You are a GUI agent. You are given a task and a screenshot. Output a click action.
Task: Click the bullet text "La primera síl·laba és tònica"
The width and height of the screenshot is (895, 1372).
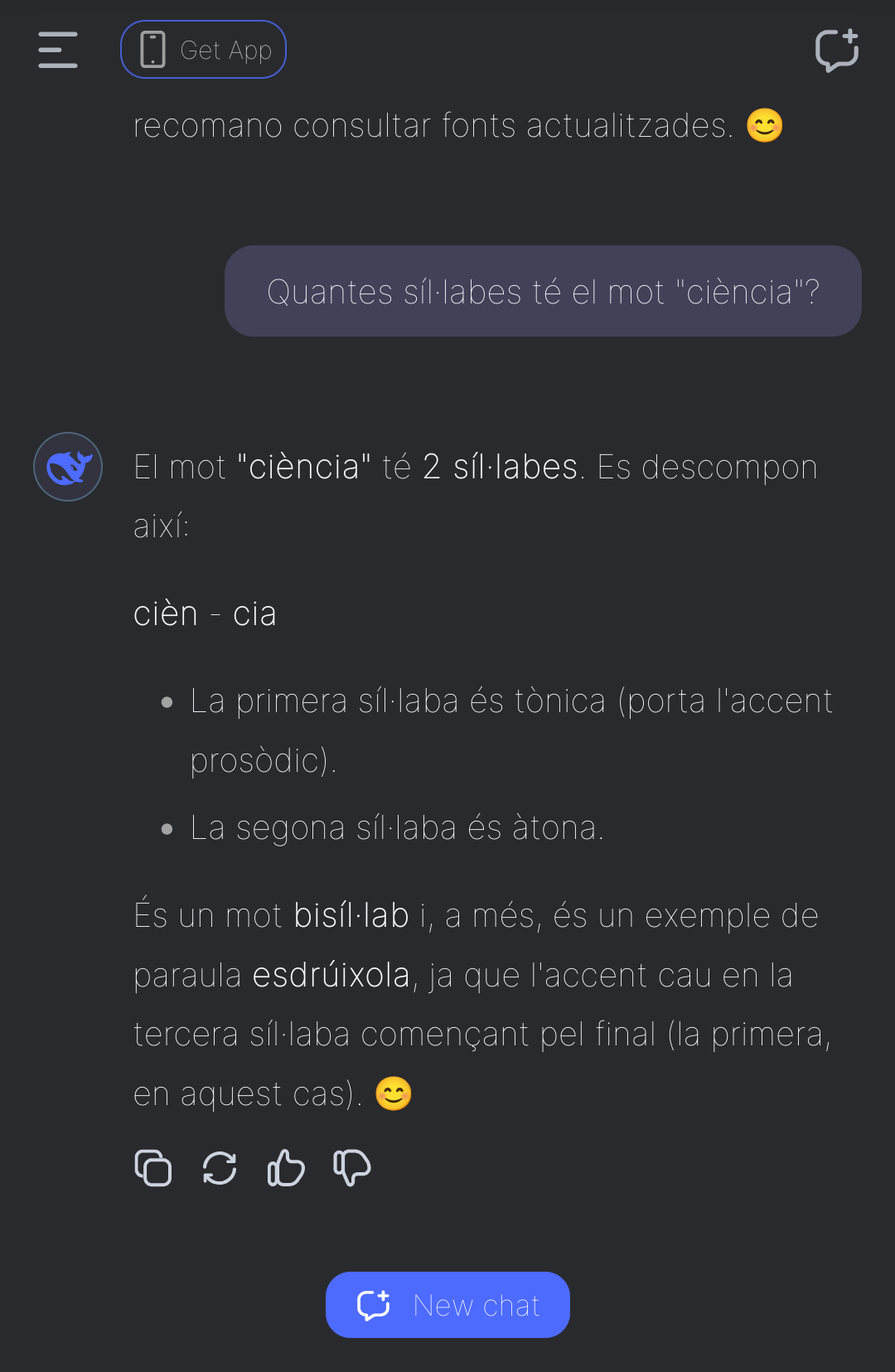point(398,701)
